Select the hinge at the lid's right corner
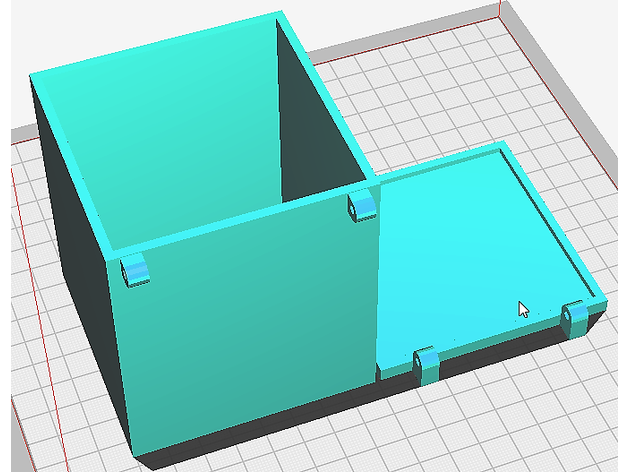The height and width of the screenshot is (472, 628). [575, 318]
